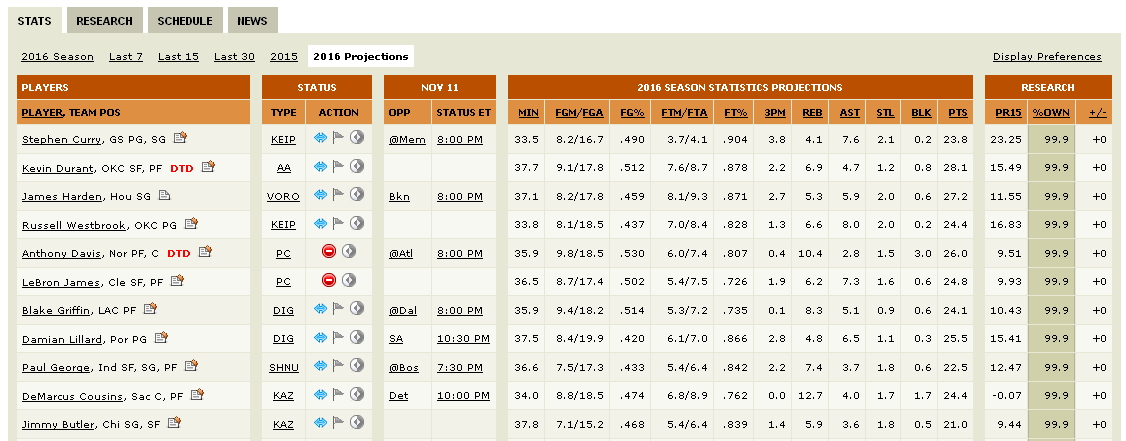Show Last 30 days stats

click(234, 56)
